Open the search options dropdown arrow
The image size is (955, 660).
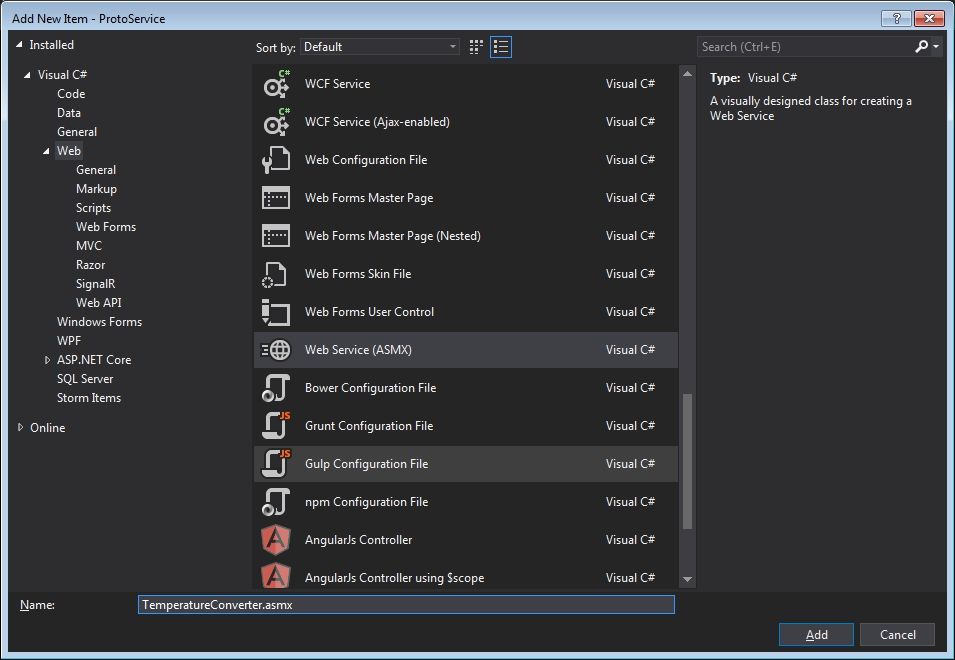coord(936,46)
